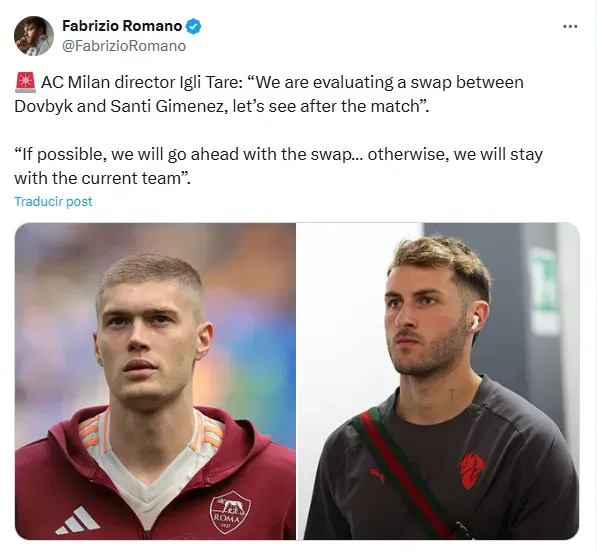597x551 pixels.
Task: Open the three-dot more options menu
Action: [x=570, y=27]
